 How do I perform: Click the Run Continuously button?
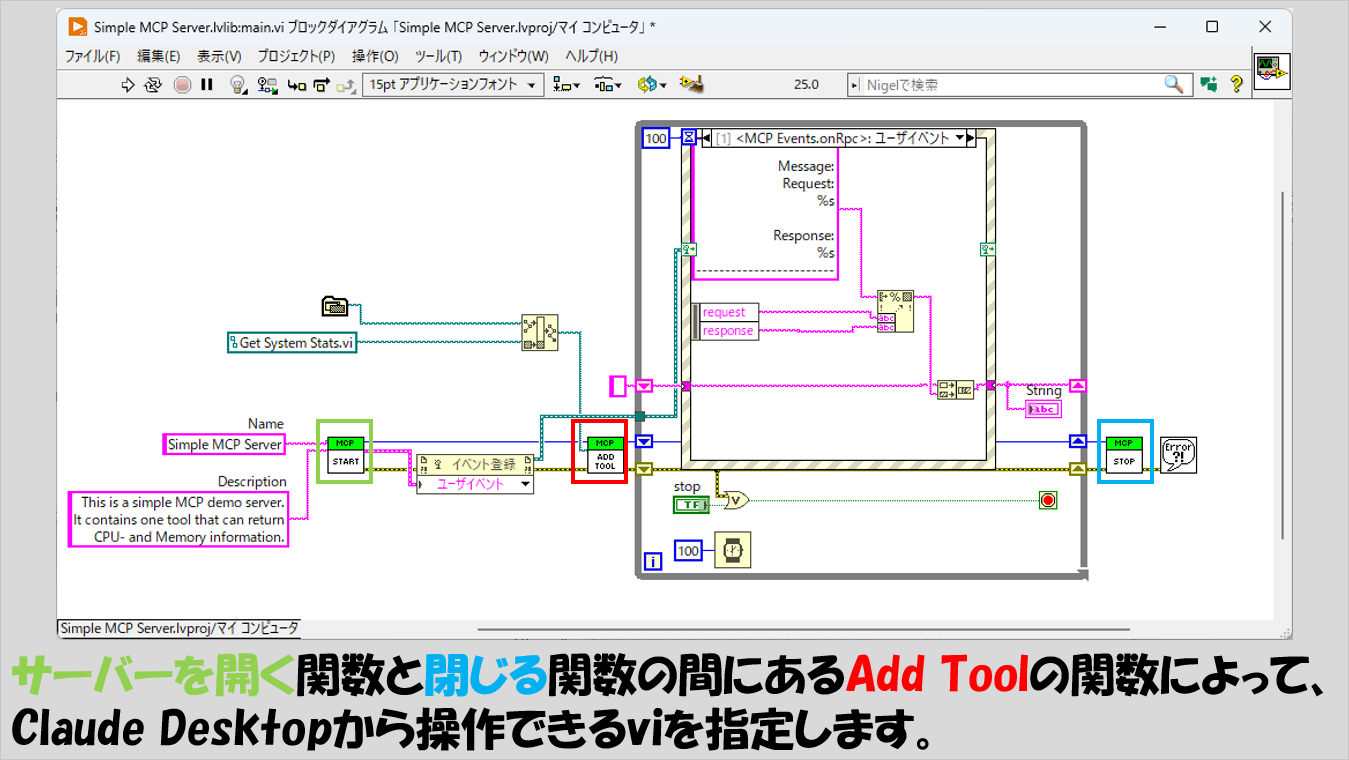[x=153, y=85]
